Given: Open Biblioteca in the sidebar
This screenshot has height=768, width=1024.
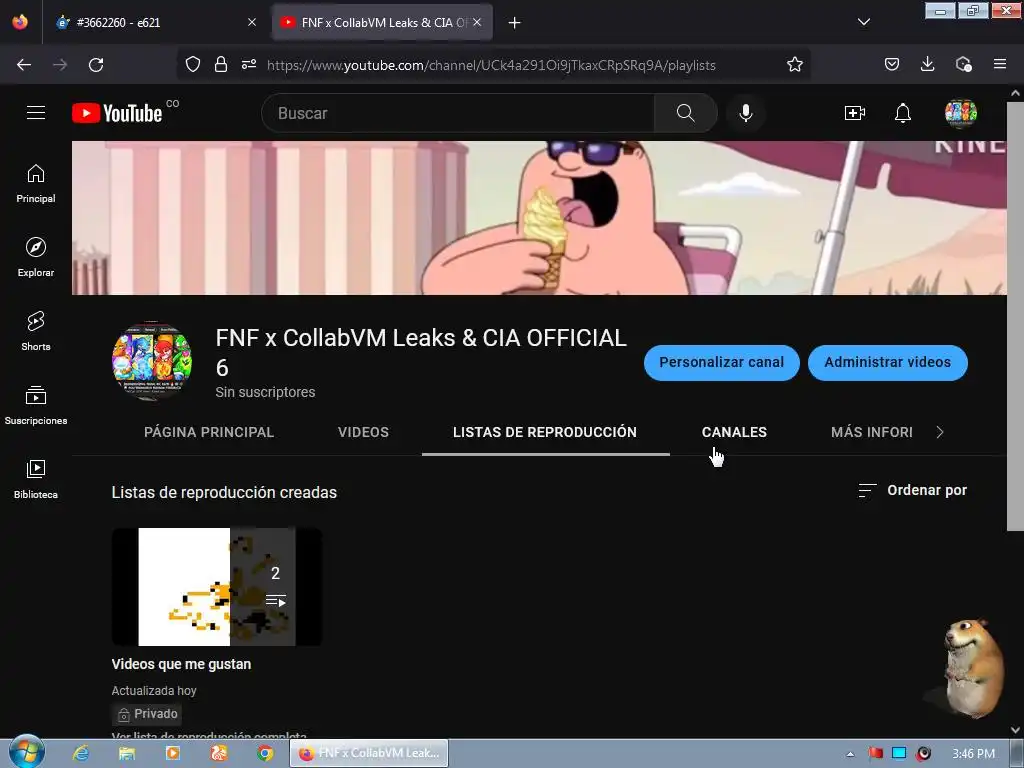Looking at the screenshot, I should pos(36,479).
